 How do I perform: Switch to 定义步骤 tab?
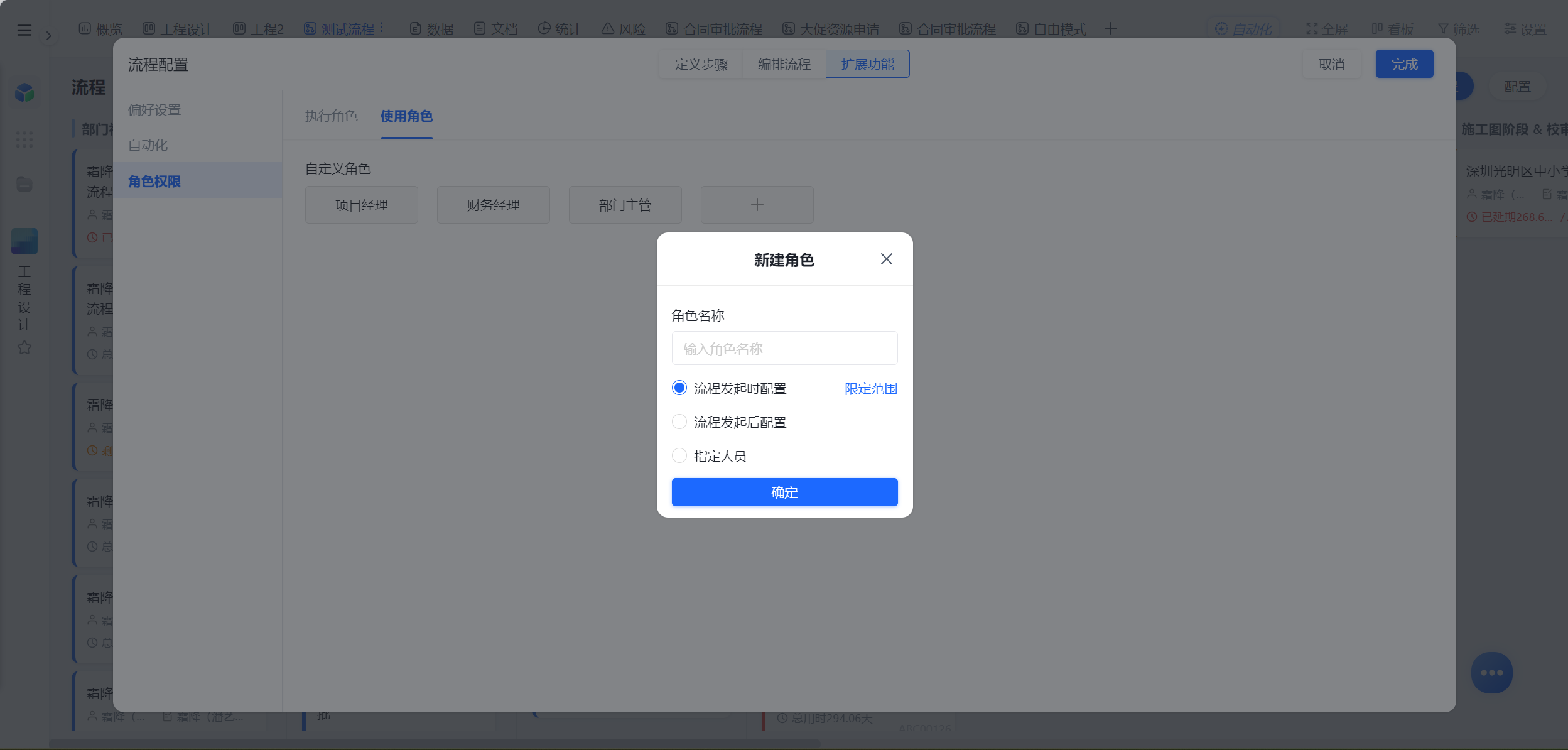(701, 65)
